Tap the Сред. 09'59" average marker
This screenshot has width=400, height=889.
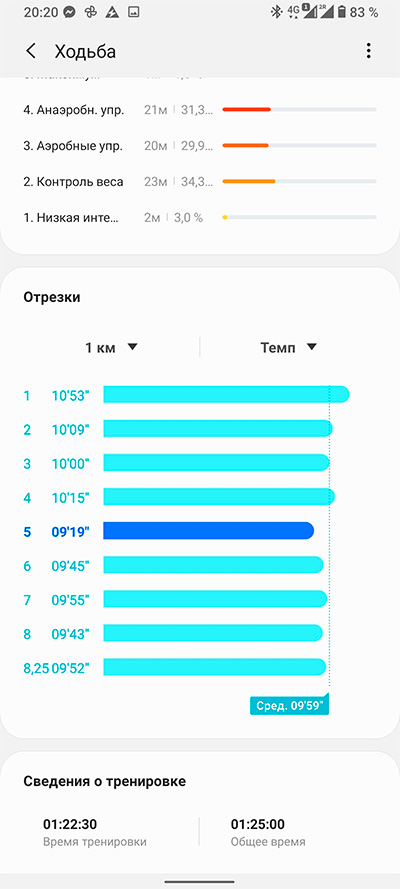[289, 706]
